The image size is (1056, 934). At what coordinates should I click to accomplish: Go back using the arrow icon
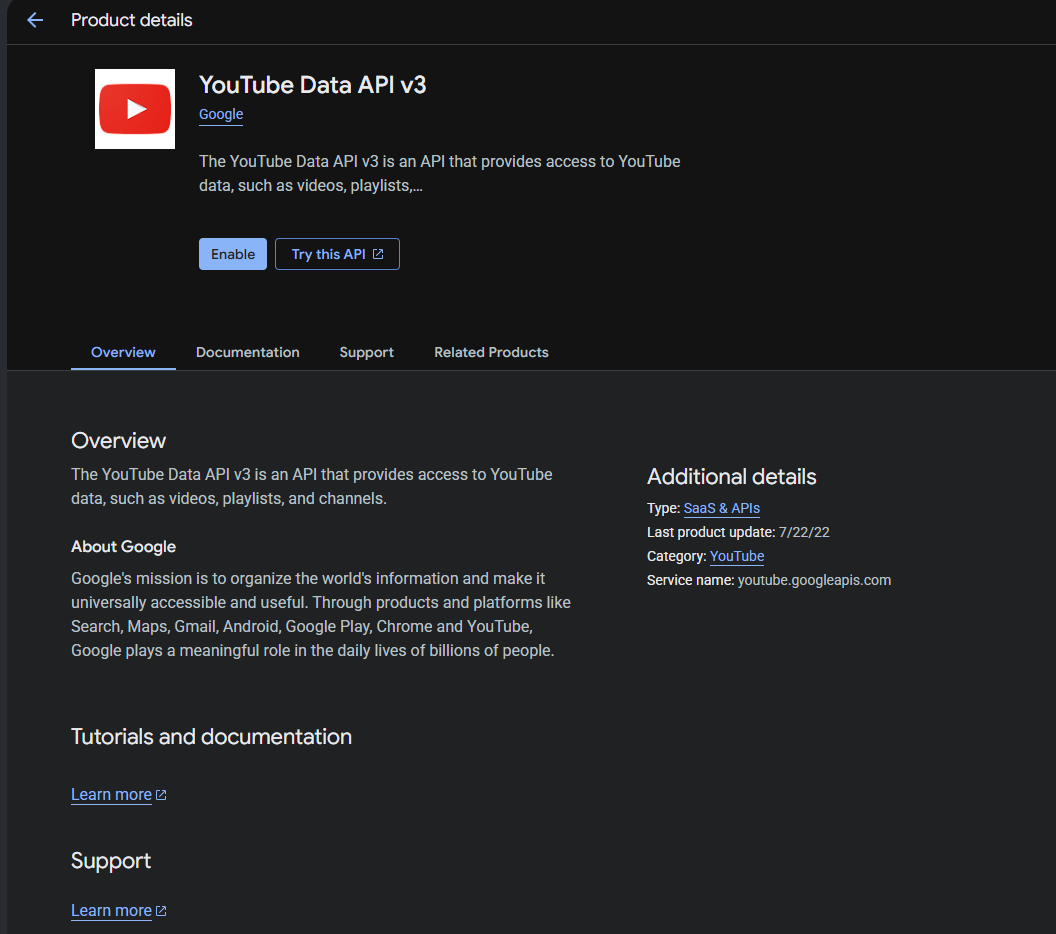(35, 20)
